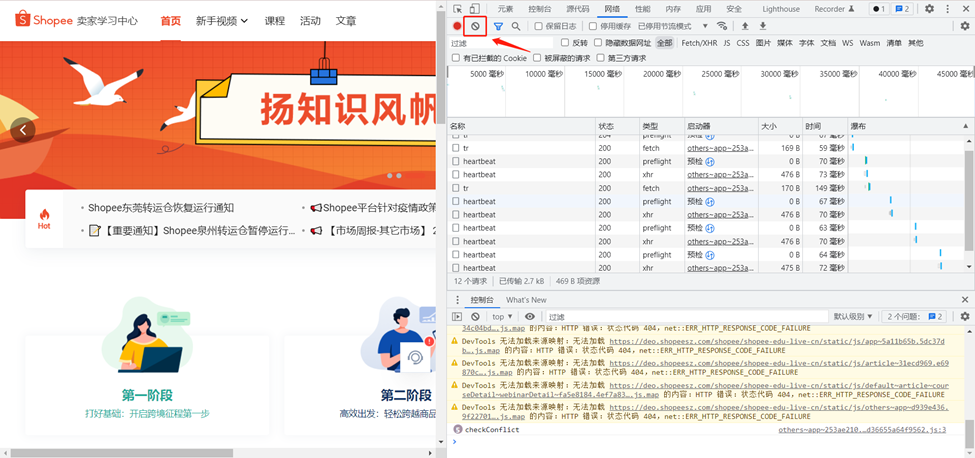Click the previous-slide arrow on the banner
Viewport: 975px width, 458px height.
point(23,130)
